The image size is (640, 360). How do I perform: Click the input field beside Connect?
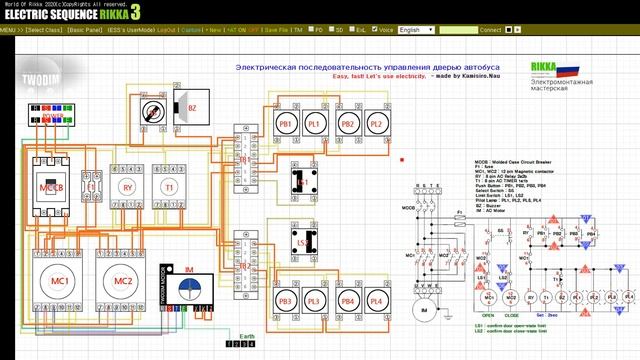(458, 30)
